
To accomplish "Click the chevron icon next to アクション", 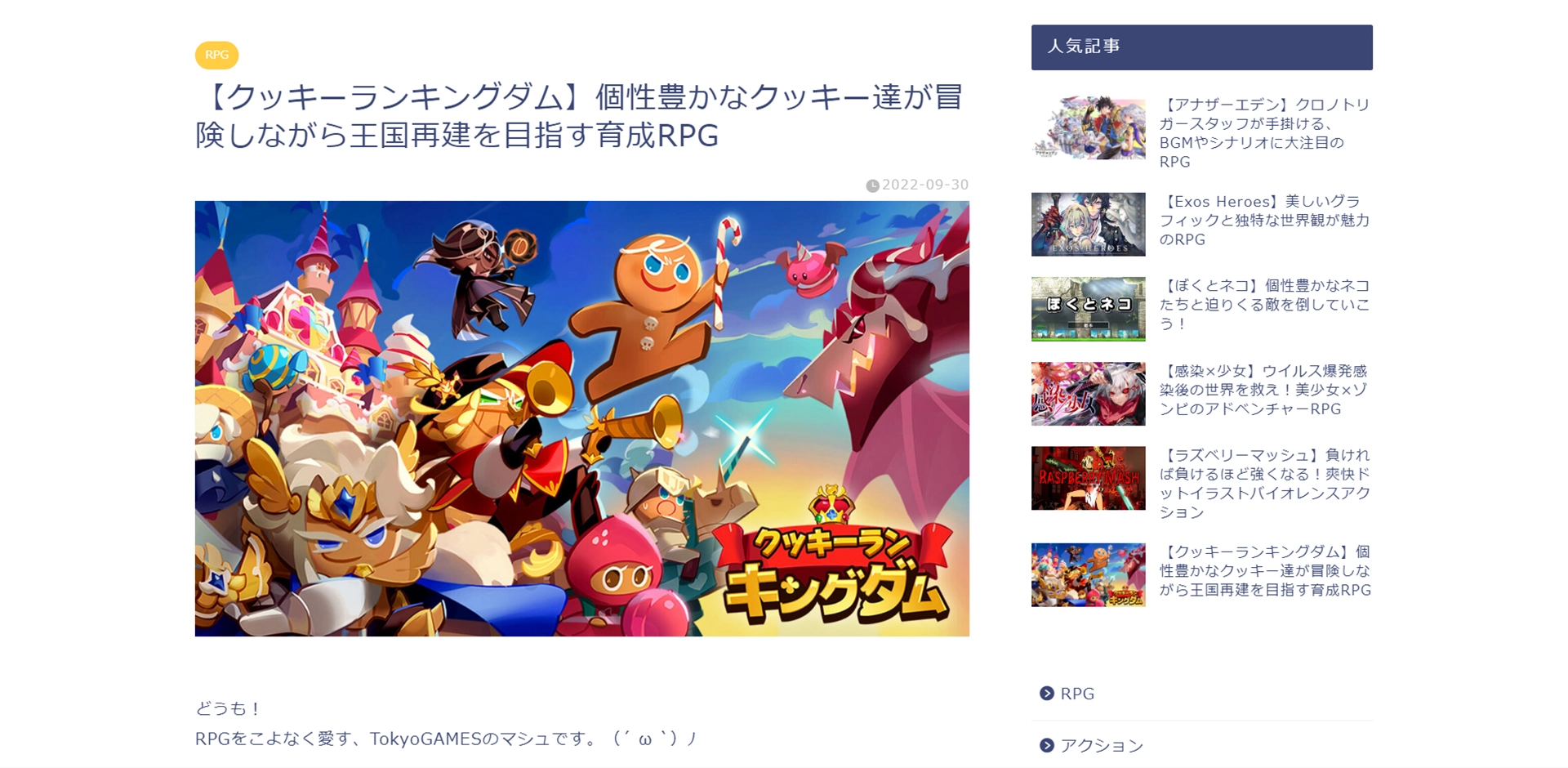I will 1047,745.
